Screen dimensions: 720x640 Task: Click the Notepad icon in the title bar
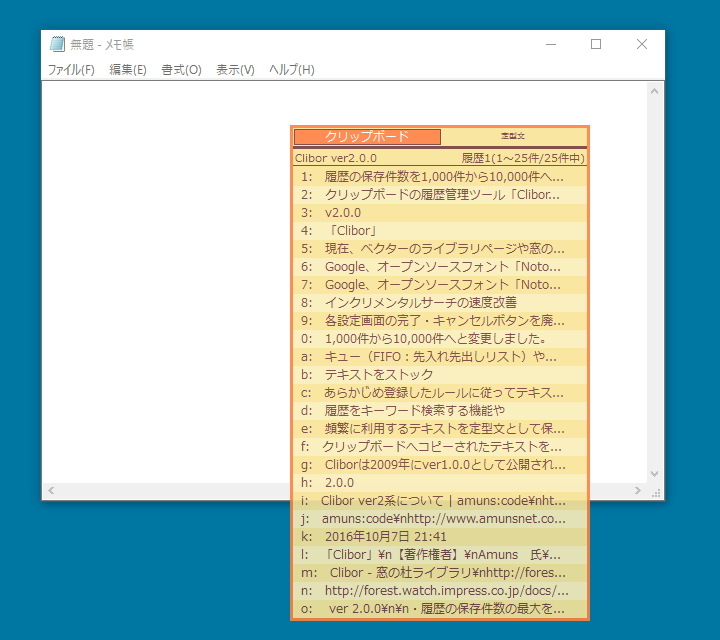[x=57, y=44]
